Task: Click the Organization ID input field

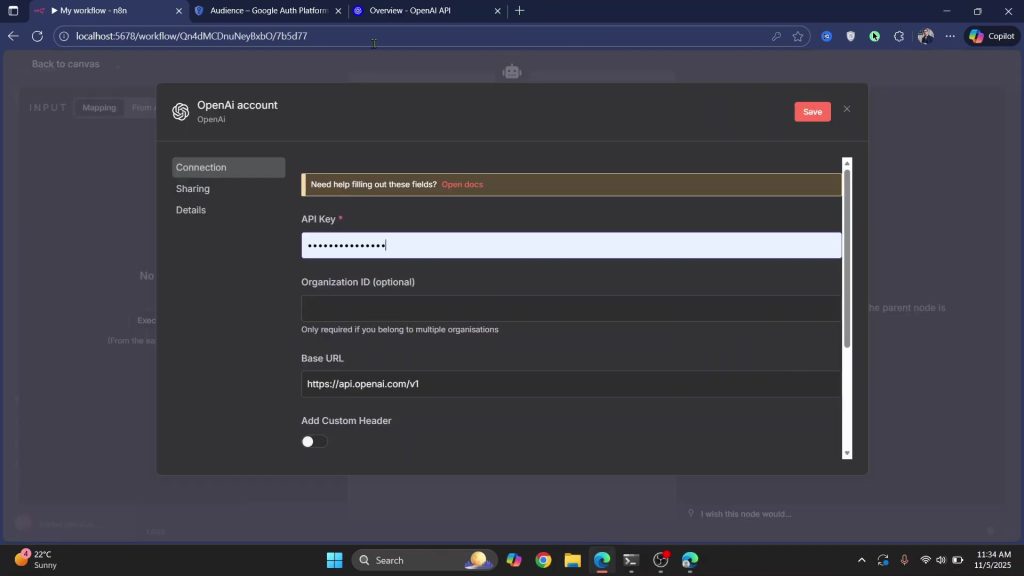Action: pyautogui.click(x=570, y=308)
